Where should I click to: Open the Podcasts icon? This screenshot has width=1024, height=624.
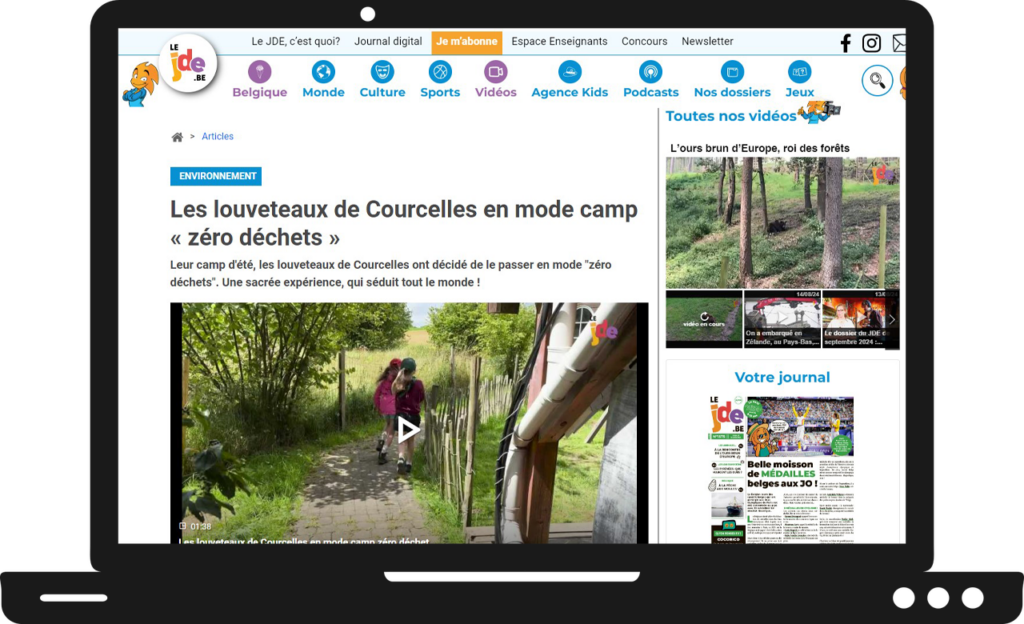650,71
